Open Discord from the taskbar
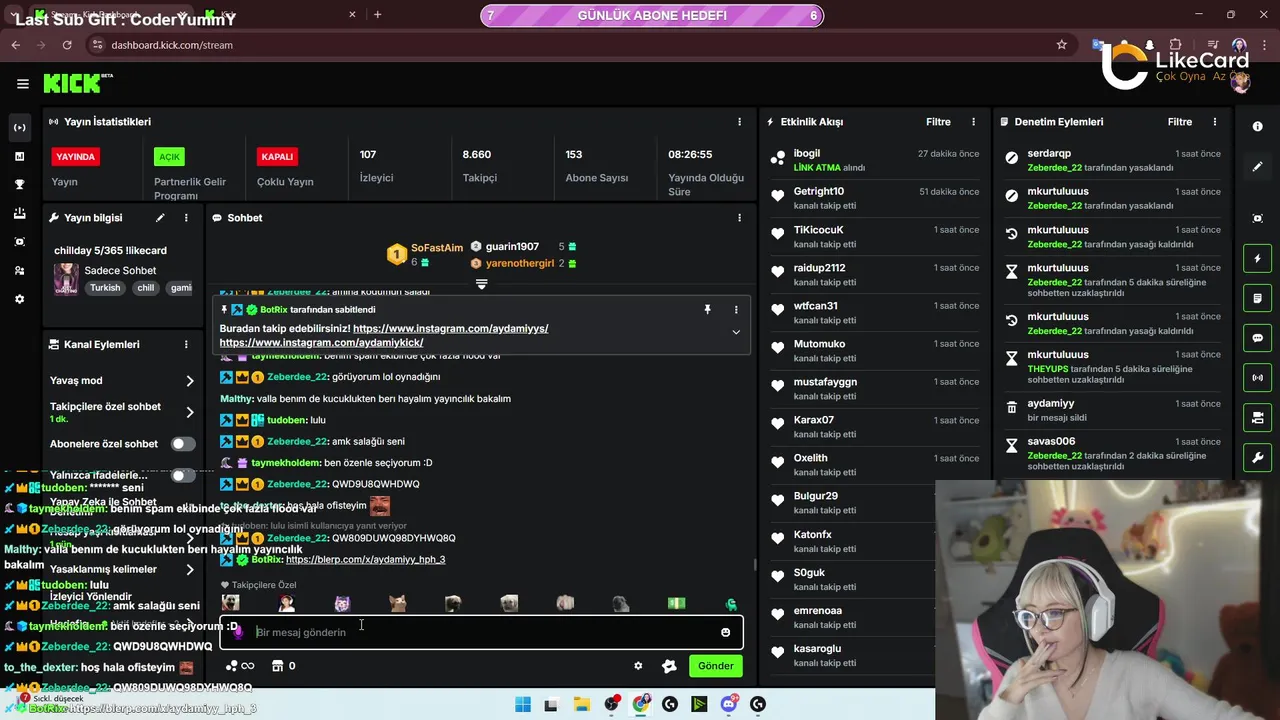This screenshot has width=1280, height=720. [x=729, y=704]
